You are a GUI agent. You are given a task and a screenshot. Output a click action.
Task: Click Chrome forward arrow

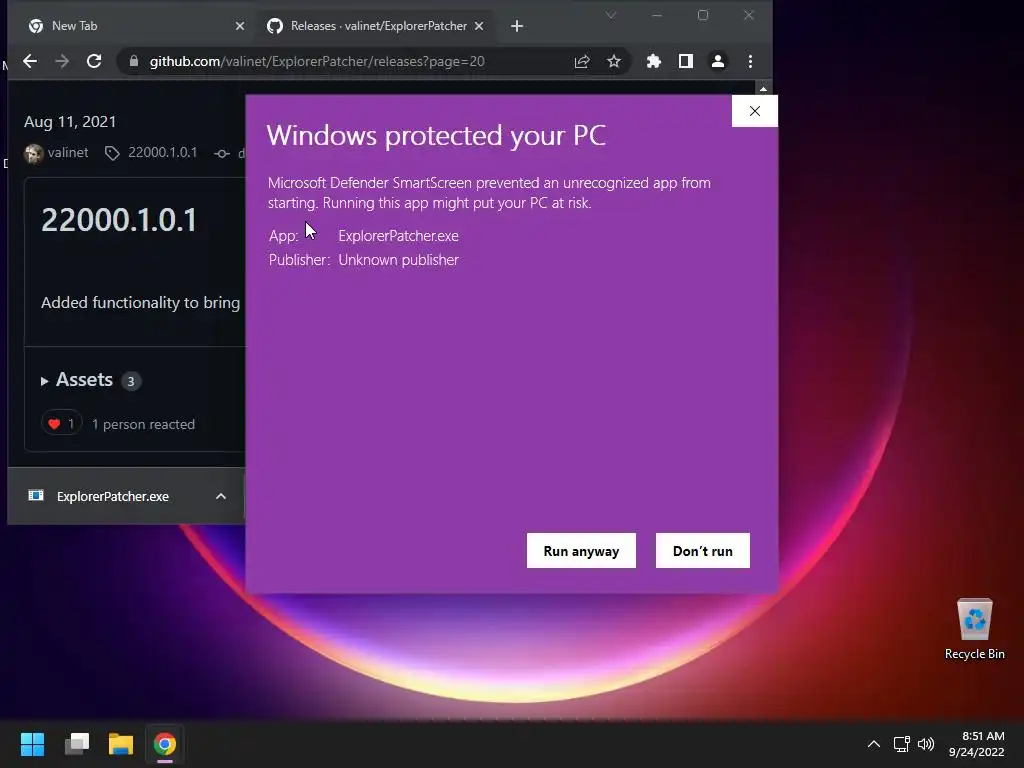pos(62,61)
